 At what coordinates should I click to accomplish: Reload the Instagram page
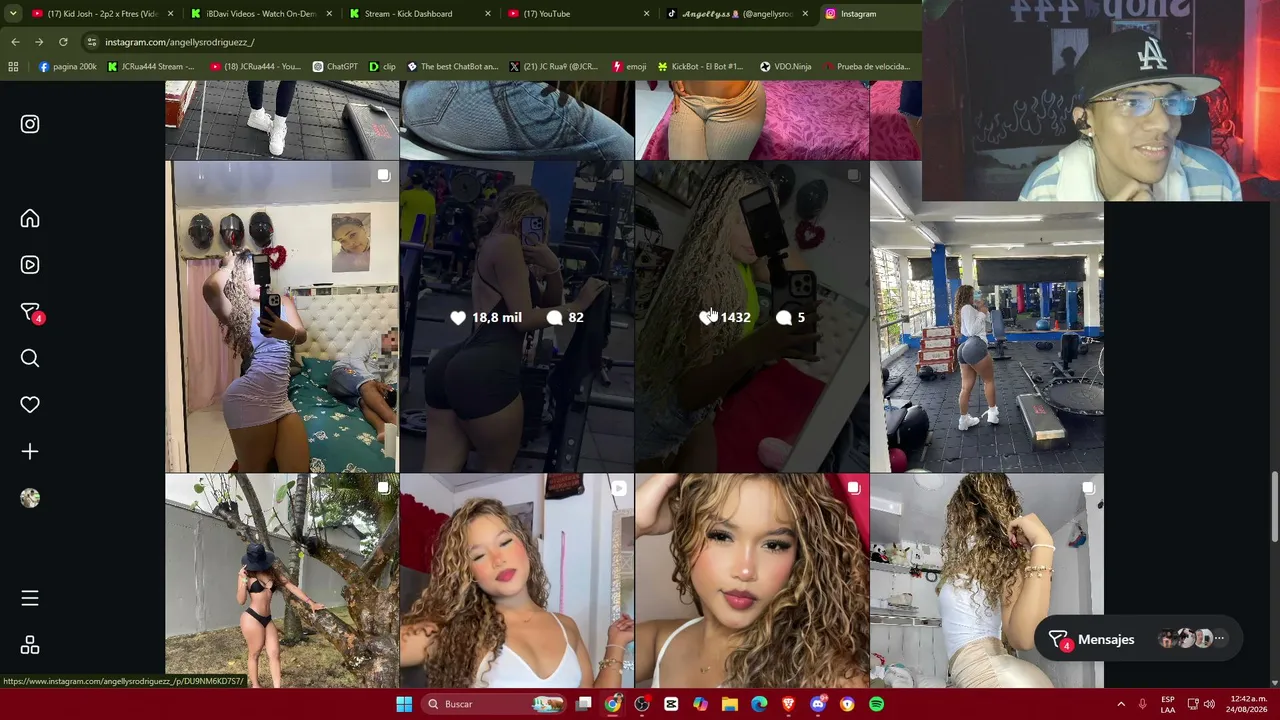pos(63,42)
